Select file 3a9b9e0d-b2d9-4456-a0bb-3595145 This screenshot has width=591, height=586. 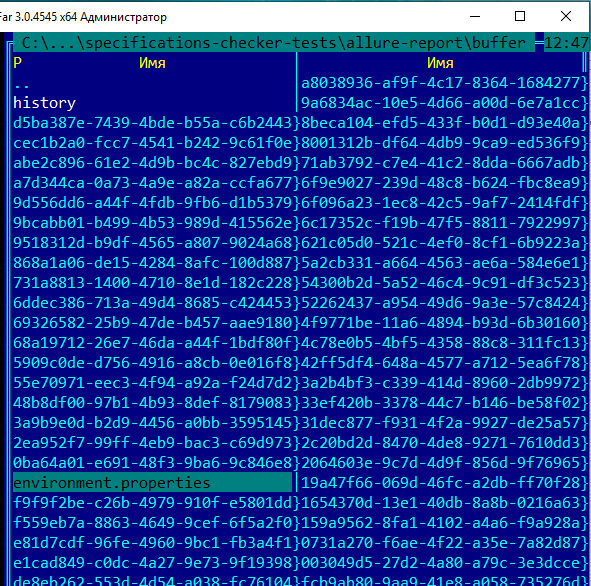152,422
